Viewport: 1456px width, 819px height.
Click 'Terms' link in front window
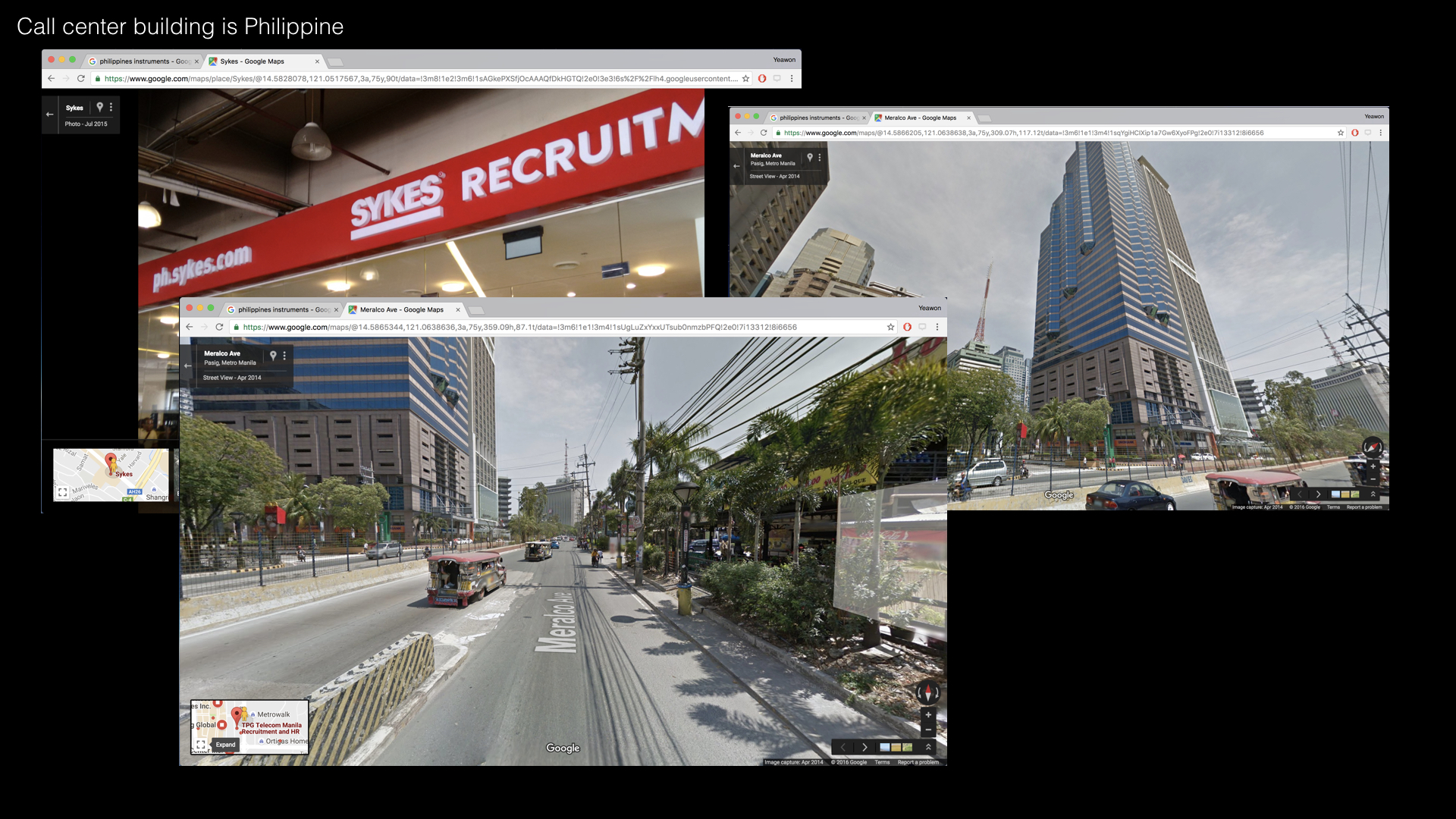click(x=882, y=762)
